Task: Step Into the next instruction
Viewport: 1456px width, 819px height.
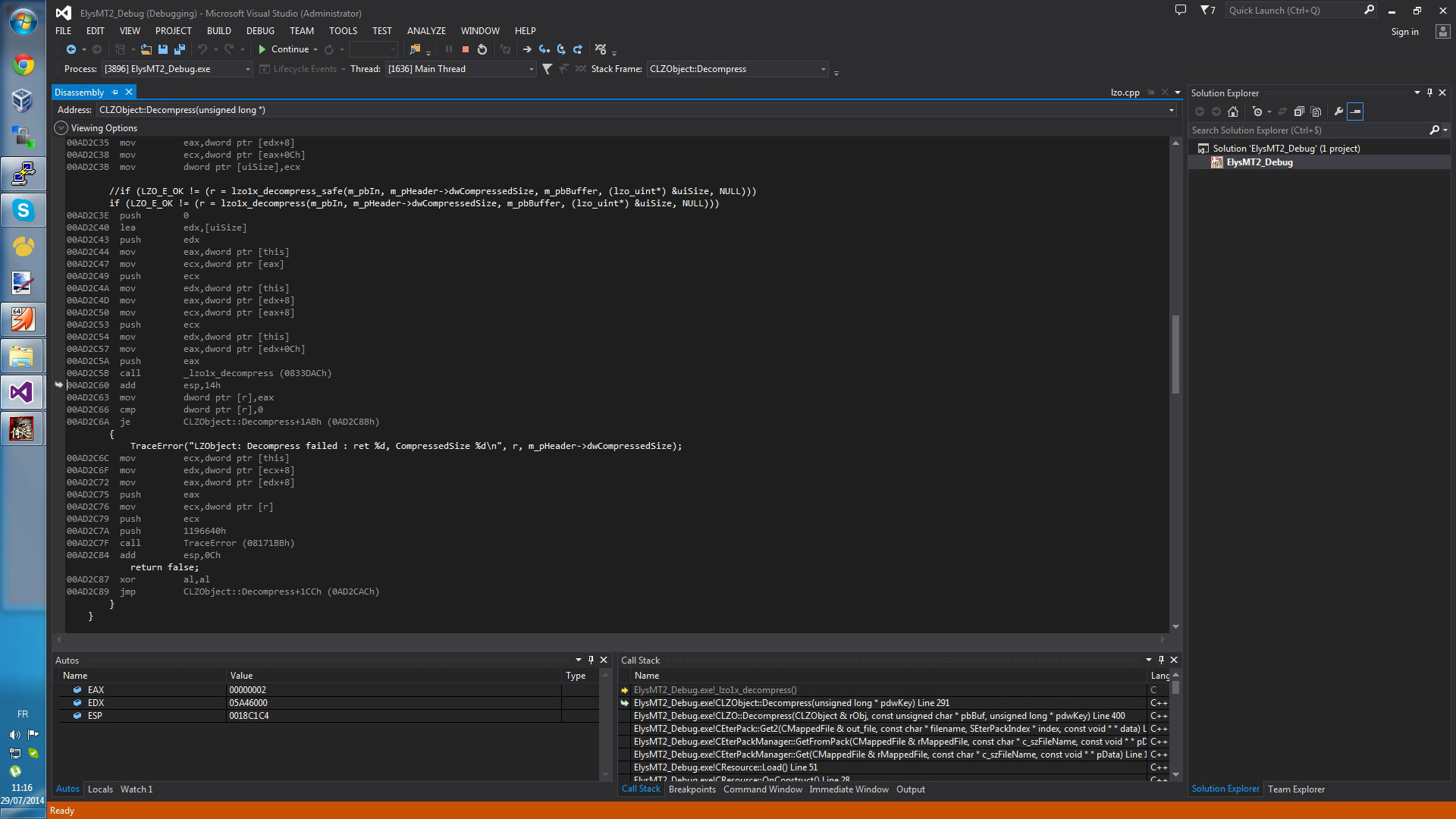Action: (x=544, y=49)
